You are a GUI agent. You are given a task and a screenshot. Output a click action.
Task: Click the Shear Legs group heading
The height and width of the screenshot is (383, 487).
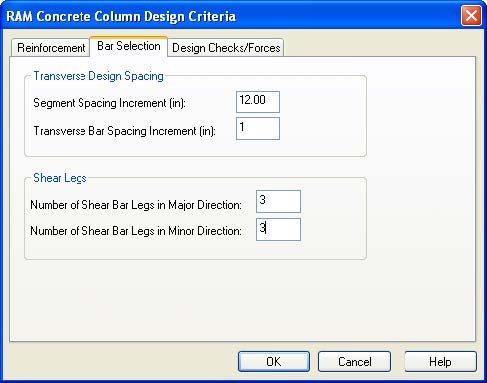point(60,178)
